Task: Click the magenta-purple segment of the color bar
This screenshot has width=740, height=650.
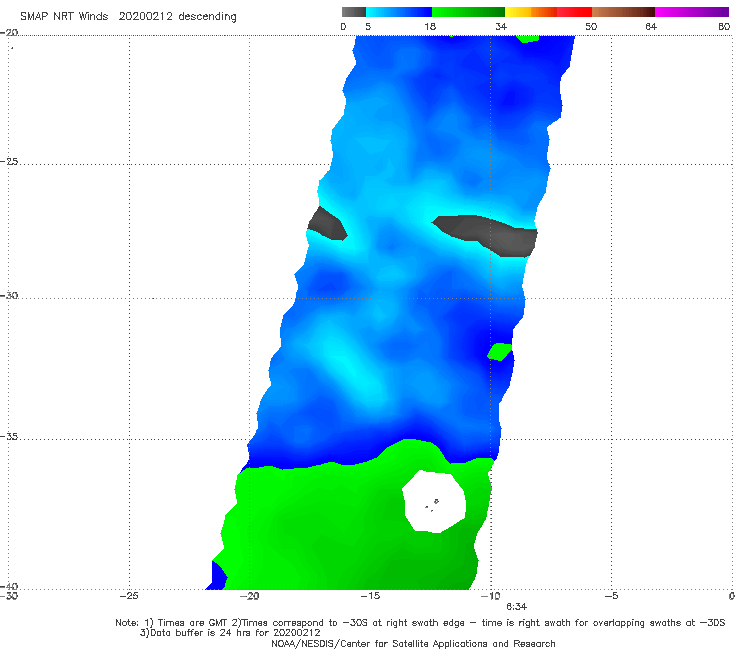Action: (692, 12)
